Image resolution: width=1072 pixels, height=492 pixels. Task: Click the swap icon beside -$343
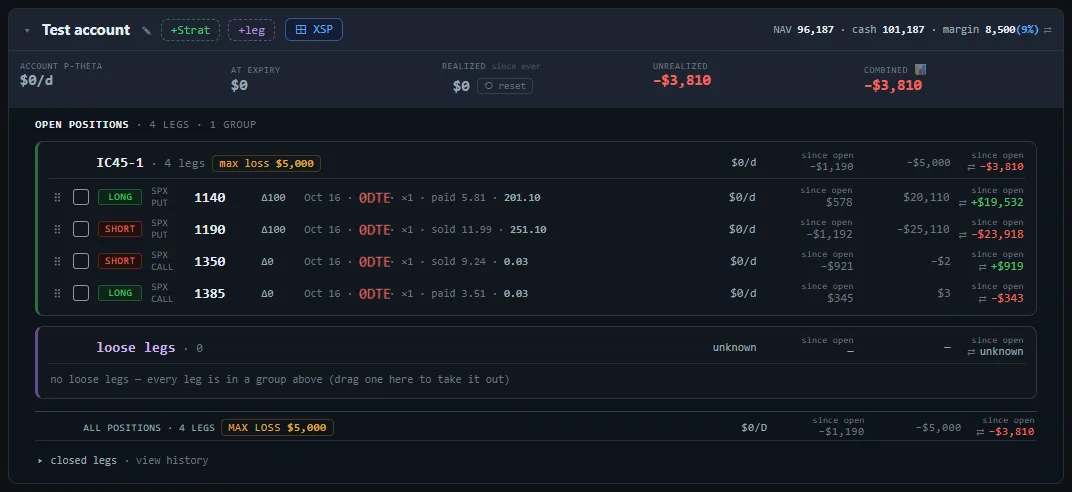[x=984, y=299]
